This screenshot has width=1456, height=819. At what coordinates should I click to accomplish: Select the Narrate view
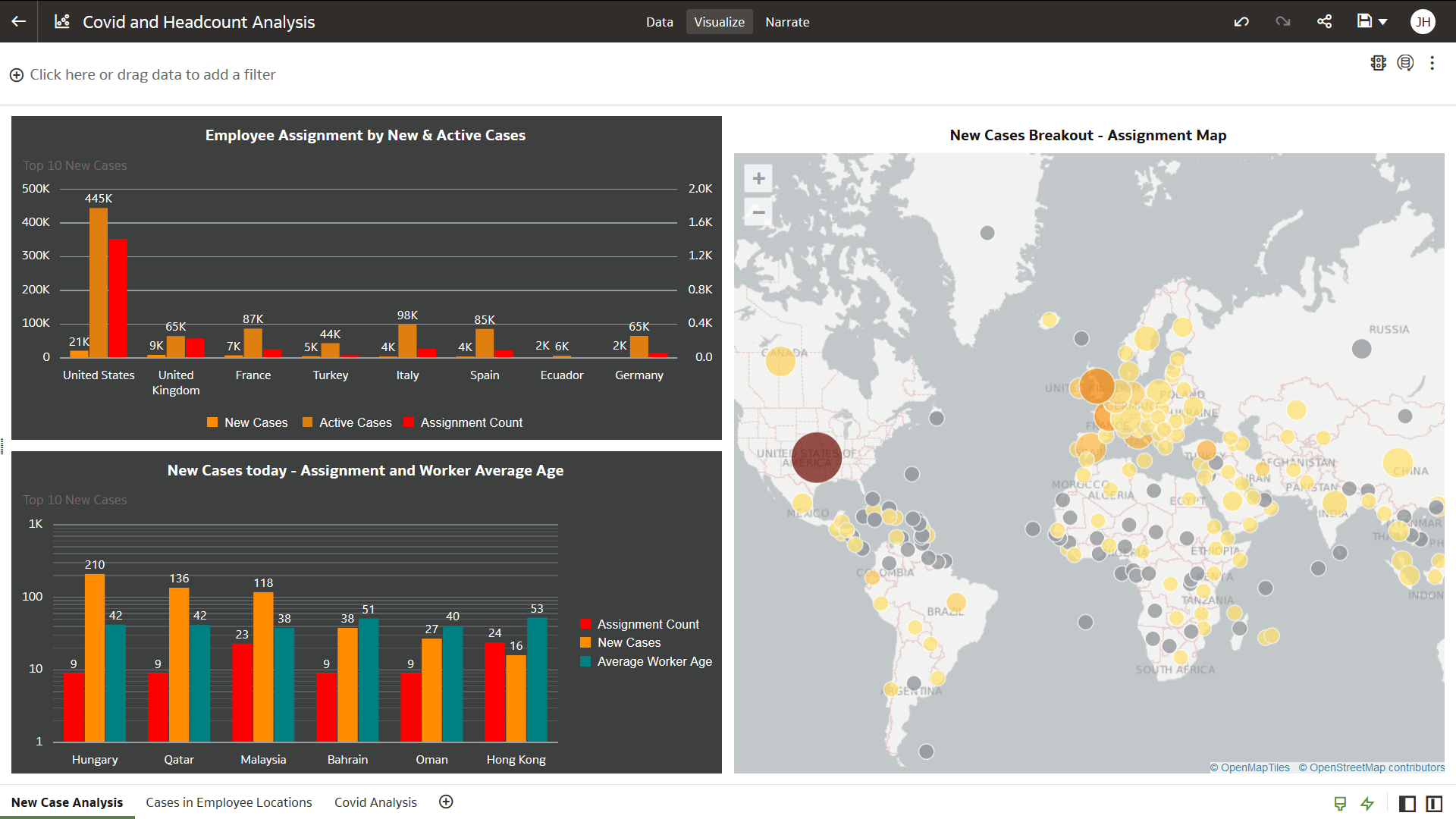[x=787, y=21]
